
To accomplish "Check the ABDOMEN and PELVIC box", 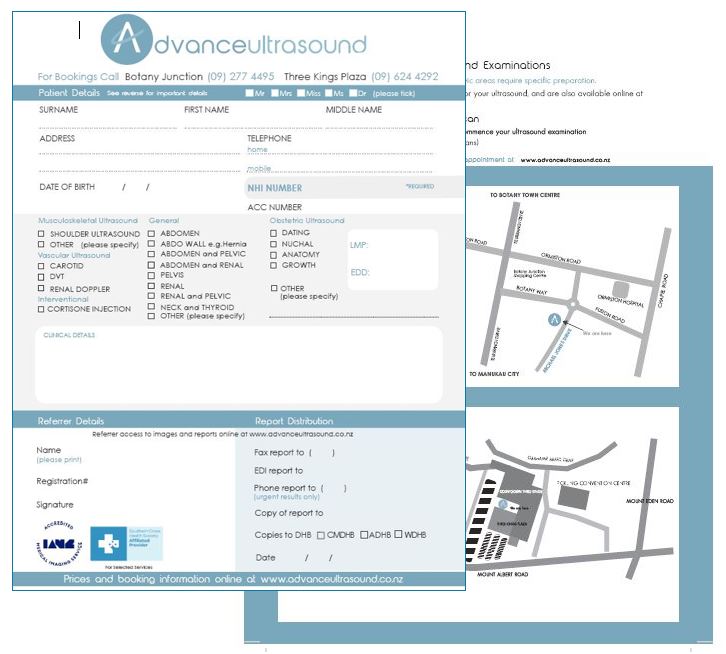I will pyautogui.click(x=151, y=254).
